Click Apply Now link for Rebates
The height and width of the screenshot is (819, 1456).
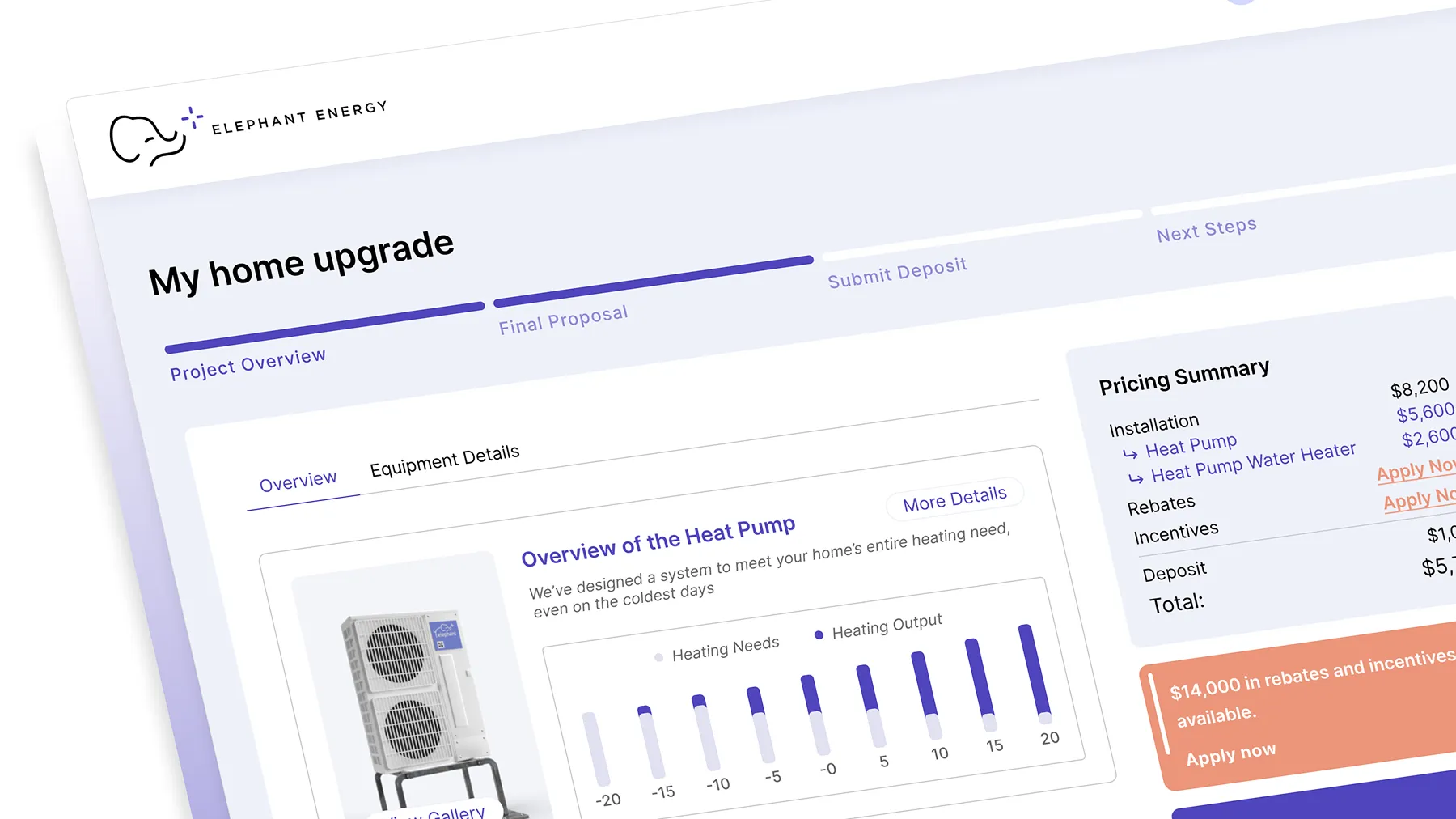point(1416,469)
